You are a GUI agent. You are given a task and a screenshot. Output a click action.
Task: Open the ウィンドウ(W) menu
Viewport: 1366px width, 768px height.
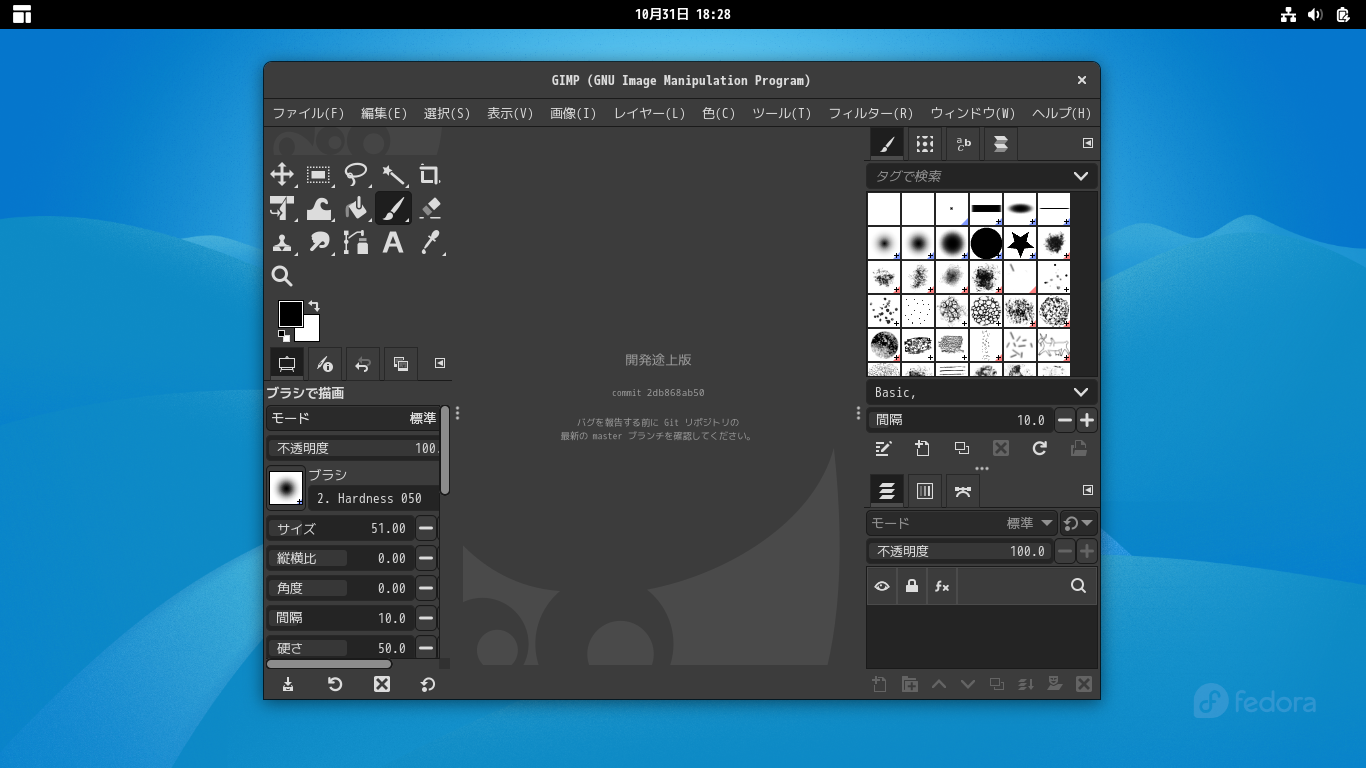point(972,113)
